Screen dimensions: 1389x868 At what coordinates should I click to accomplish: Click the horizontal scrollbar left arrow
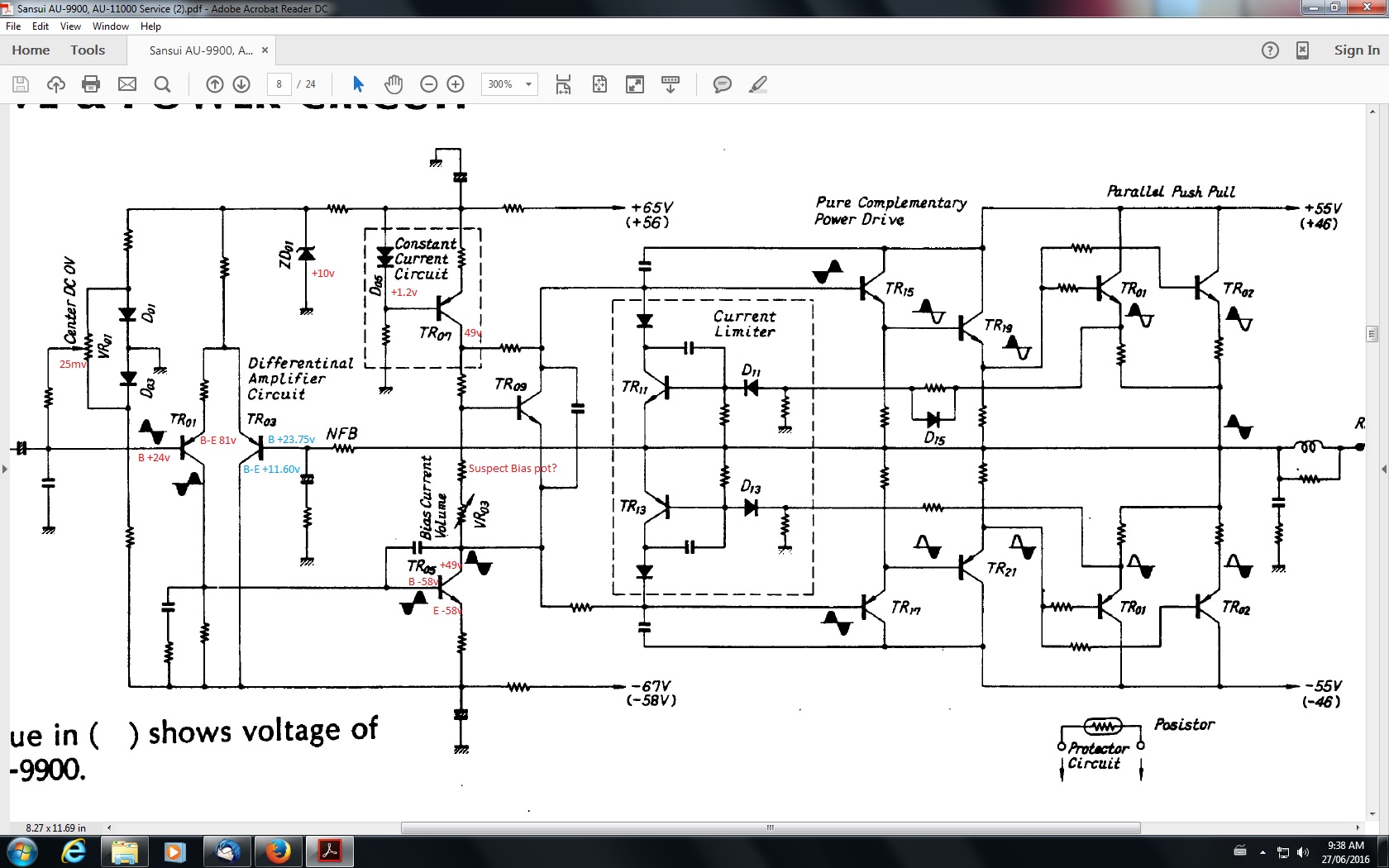click(x=108, y=827)
